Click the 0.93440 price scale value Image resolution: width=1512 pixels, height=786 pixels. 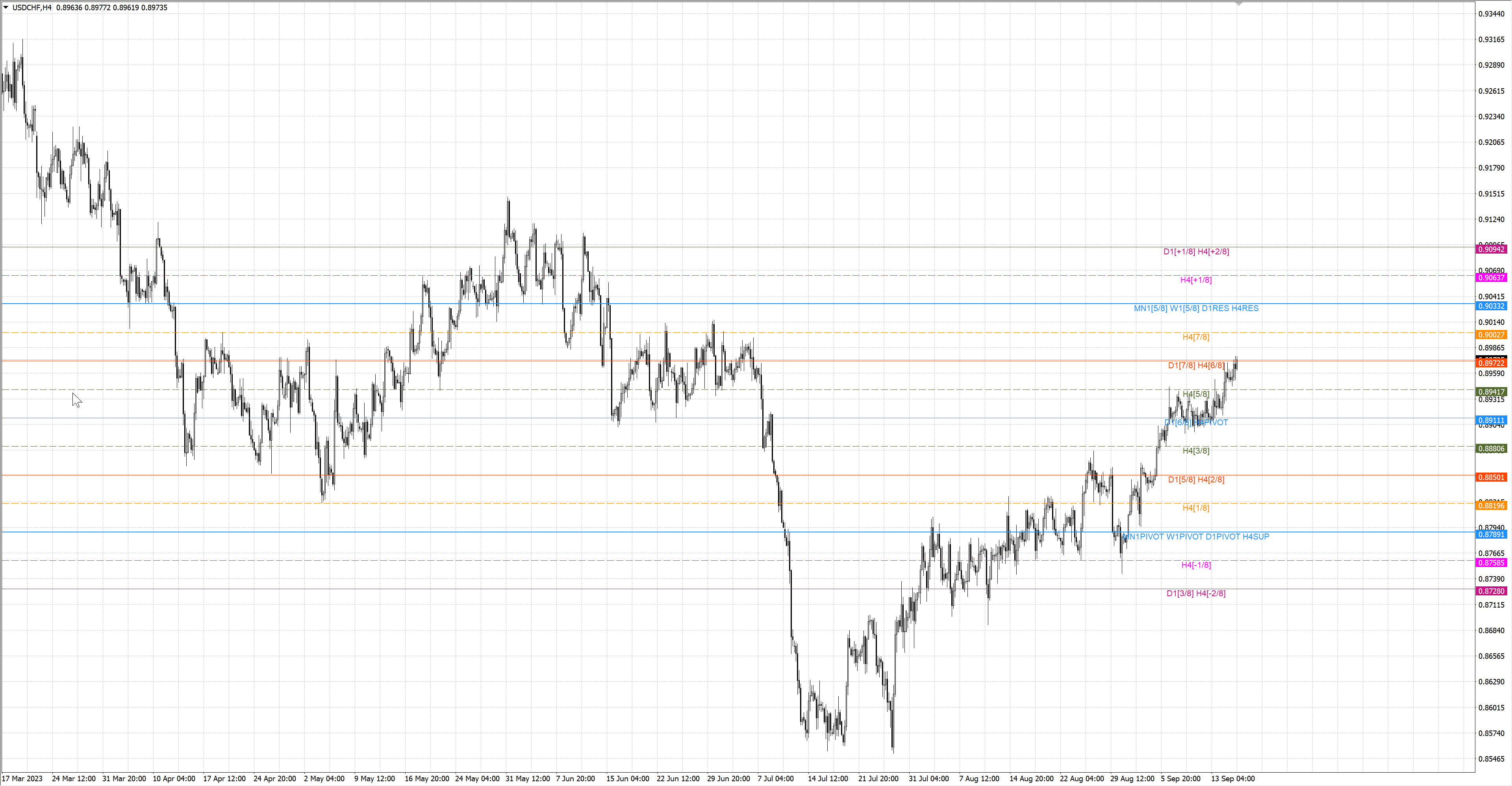pos(1491,13)
